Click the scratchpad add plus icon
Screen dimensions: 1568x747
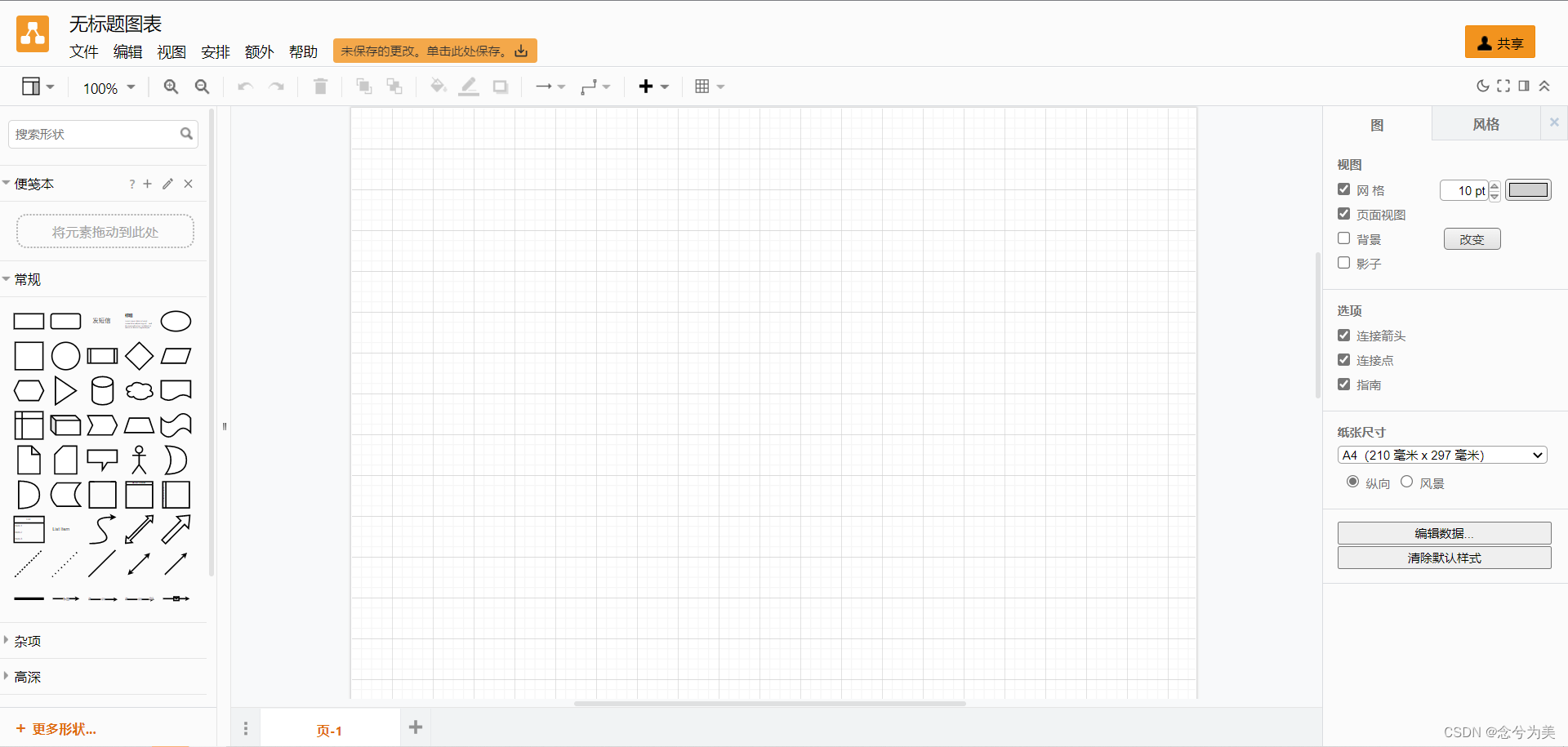coord(148,184)
